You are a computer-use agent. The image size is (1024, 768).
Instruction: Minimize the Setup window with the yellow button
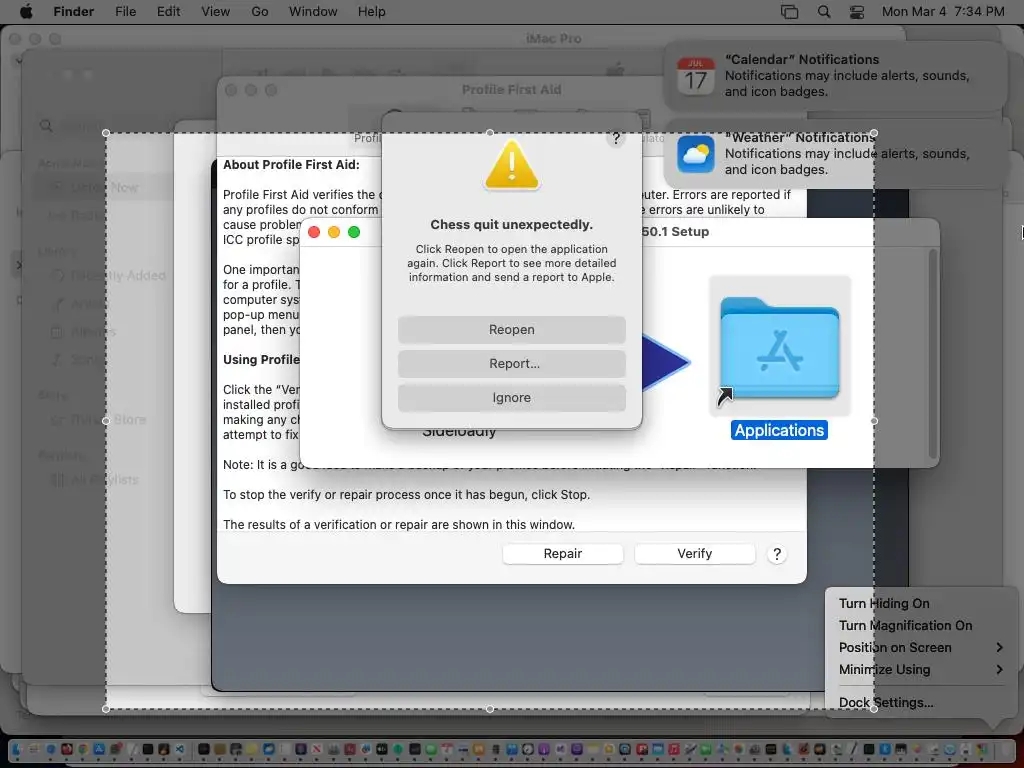click(334, 232)
